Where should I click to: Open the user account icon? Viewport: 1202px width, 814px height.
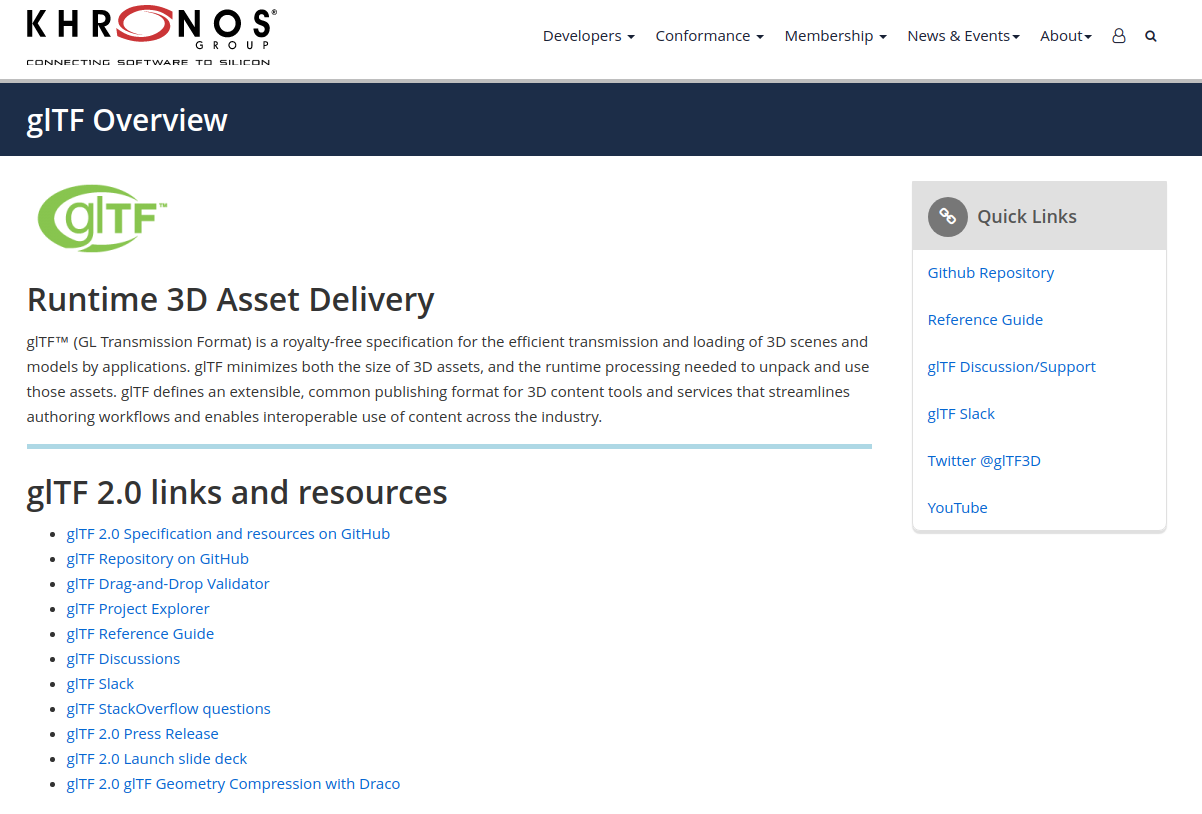1119,36
